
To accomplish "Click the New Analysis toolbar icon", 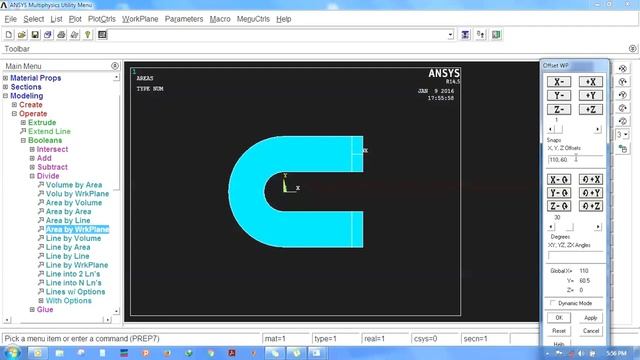I will pos(9,35).
